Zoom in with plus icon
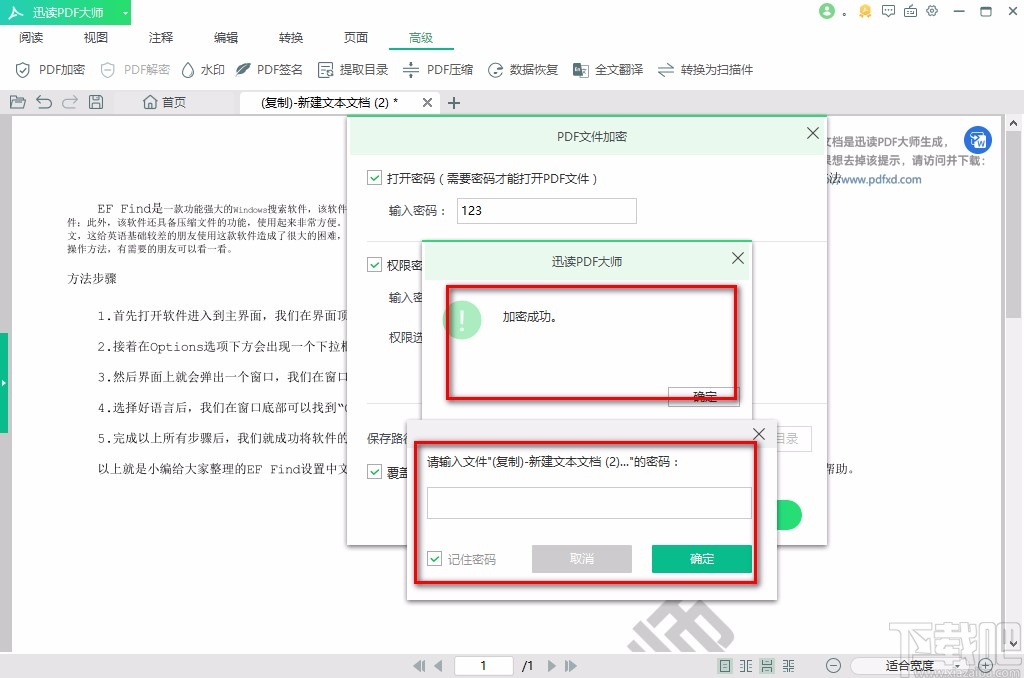The height and width of the screenshot is (678, 1024). coord(985,666)
